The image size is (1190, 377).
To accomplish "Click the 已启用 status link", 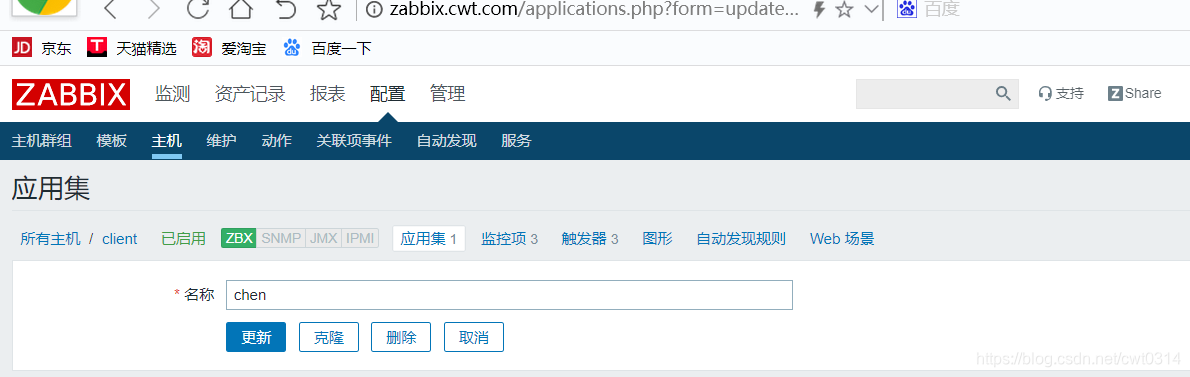I will point(184,239).
